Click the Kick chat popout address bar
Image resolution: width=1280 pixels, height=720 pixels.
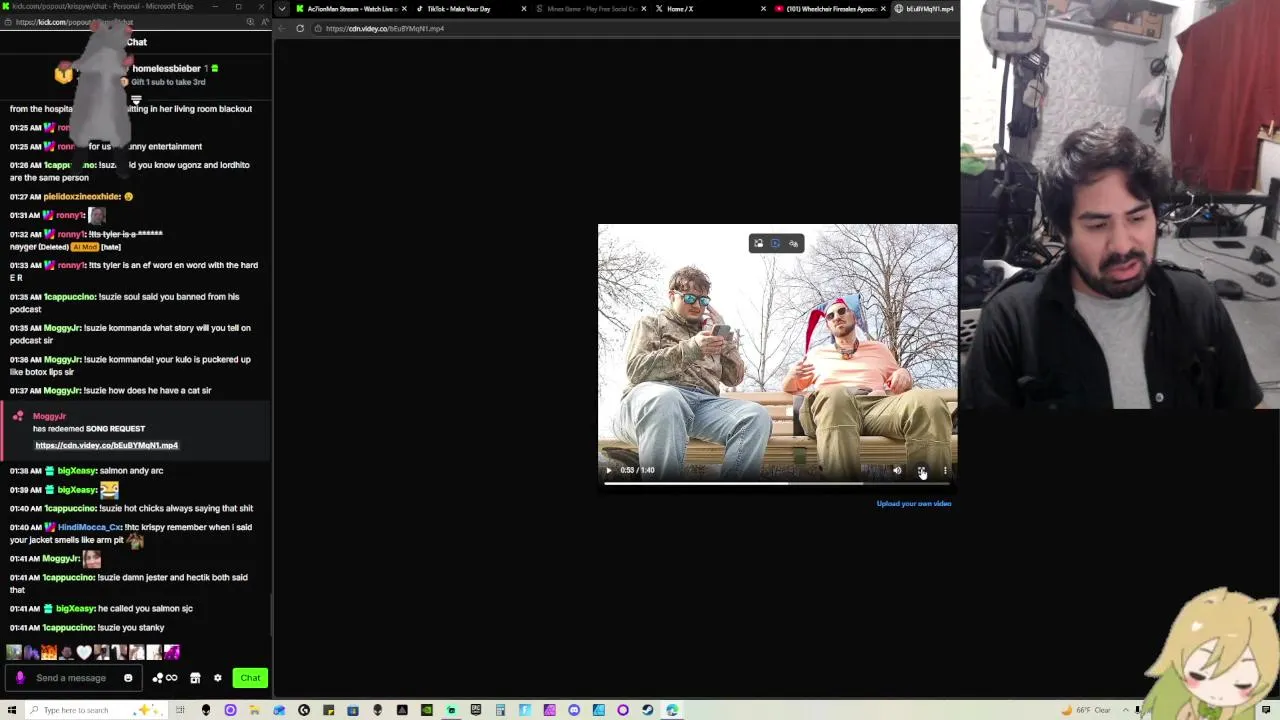(x=125, y=22)
